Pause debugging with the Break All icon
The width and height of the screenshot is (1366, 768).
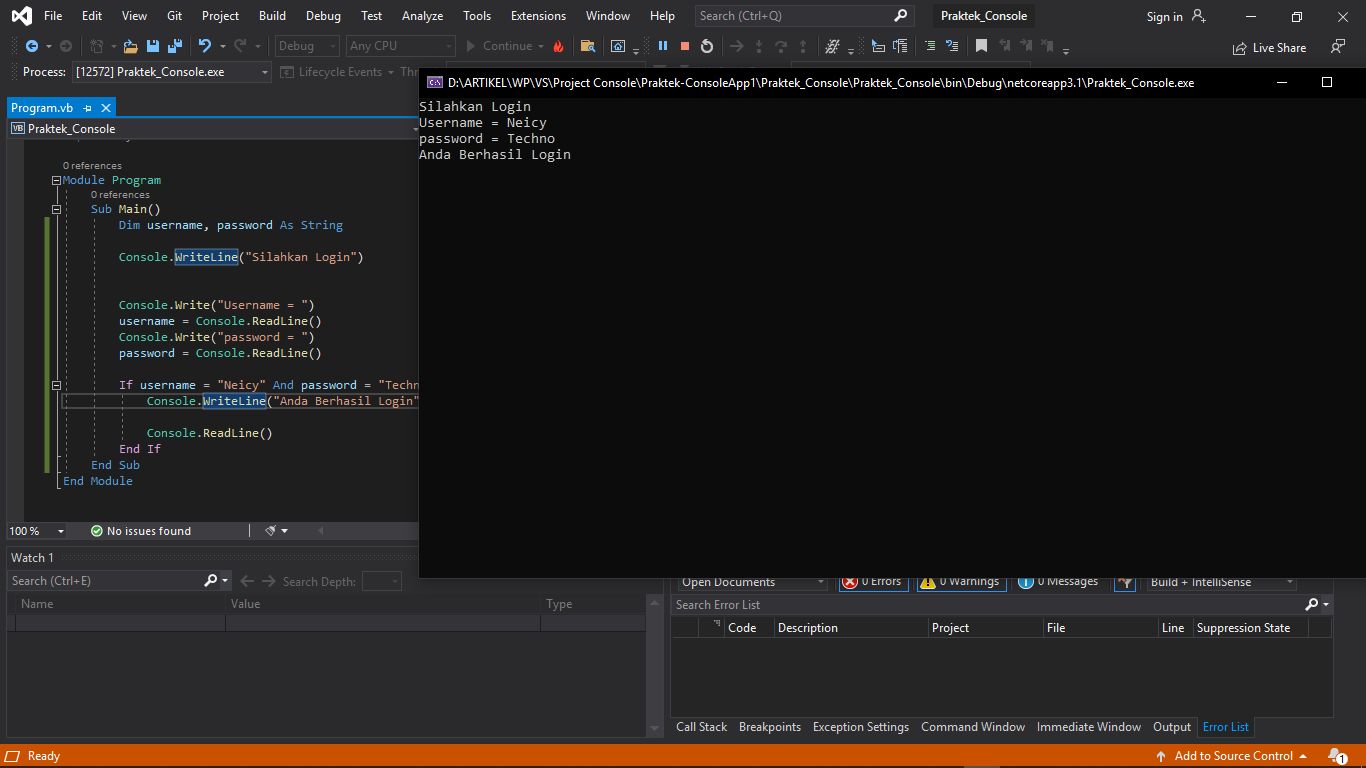[663, 46]
